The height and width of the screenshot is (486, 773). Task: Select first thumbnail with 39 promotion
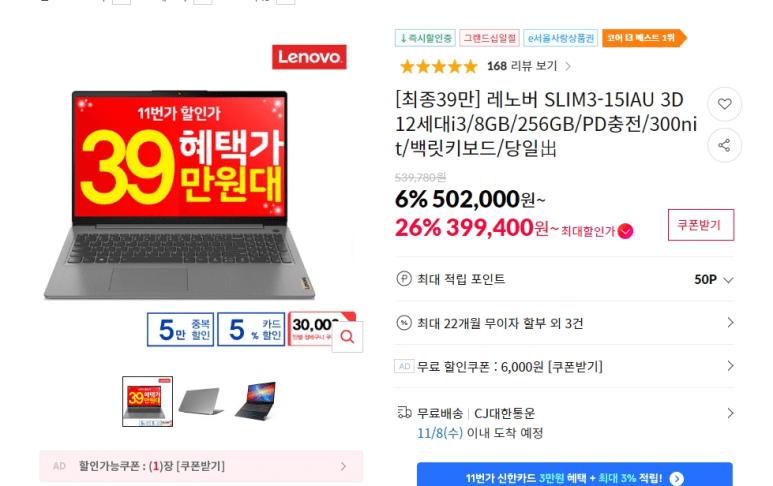pos(147,401)
